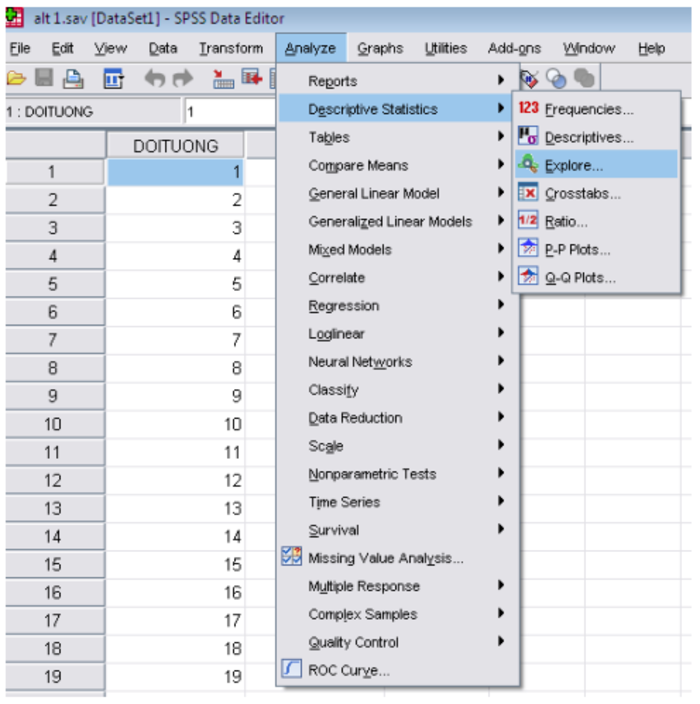The height and width of the screenshot is (704, 700).
Task: Click the Q-Q Plots icon
Action: pyautogui.click(x=528, y=277)
